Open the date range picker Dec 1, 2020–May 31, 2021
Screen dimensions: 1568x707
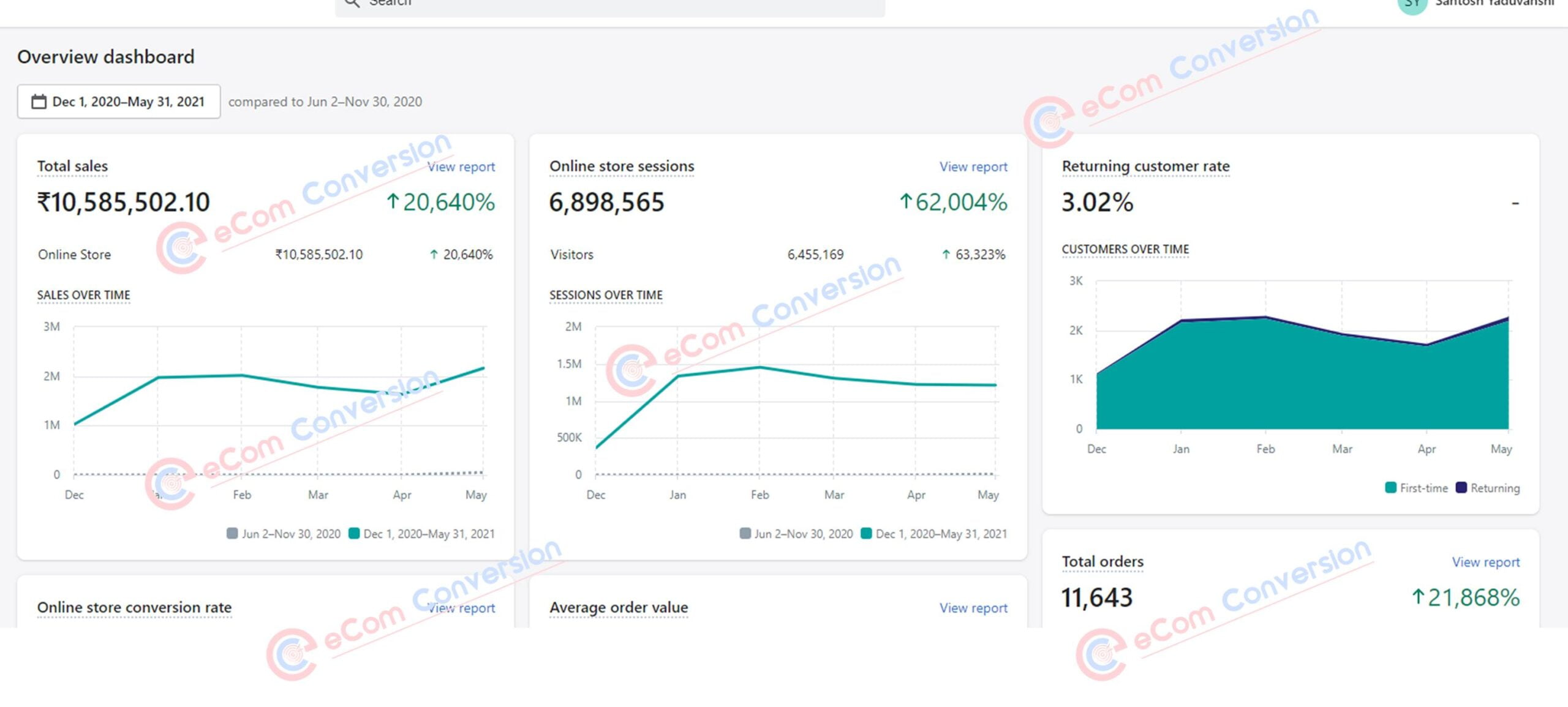pos(119,102)
